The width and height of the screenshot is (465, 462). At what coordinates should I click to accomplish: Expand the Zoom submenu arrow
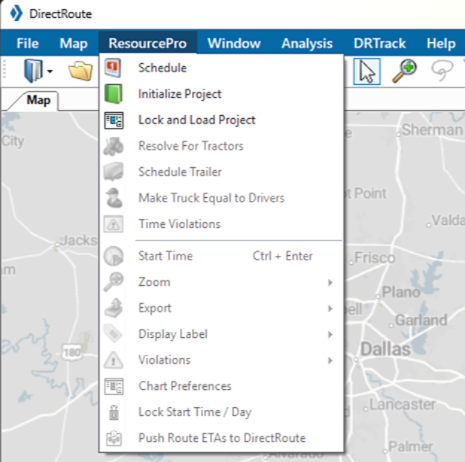point(330,282)
